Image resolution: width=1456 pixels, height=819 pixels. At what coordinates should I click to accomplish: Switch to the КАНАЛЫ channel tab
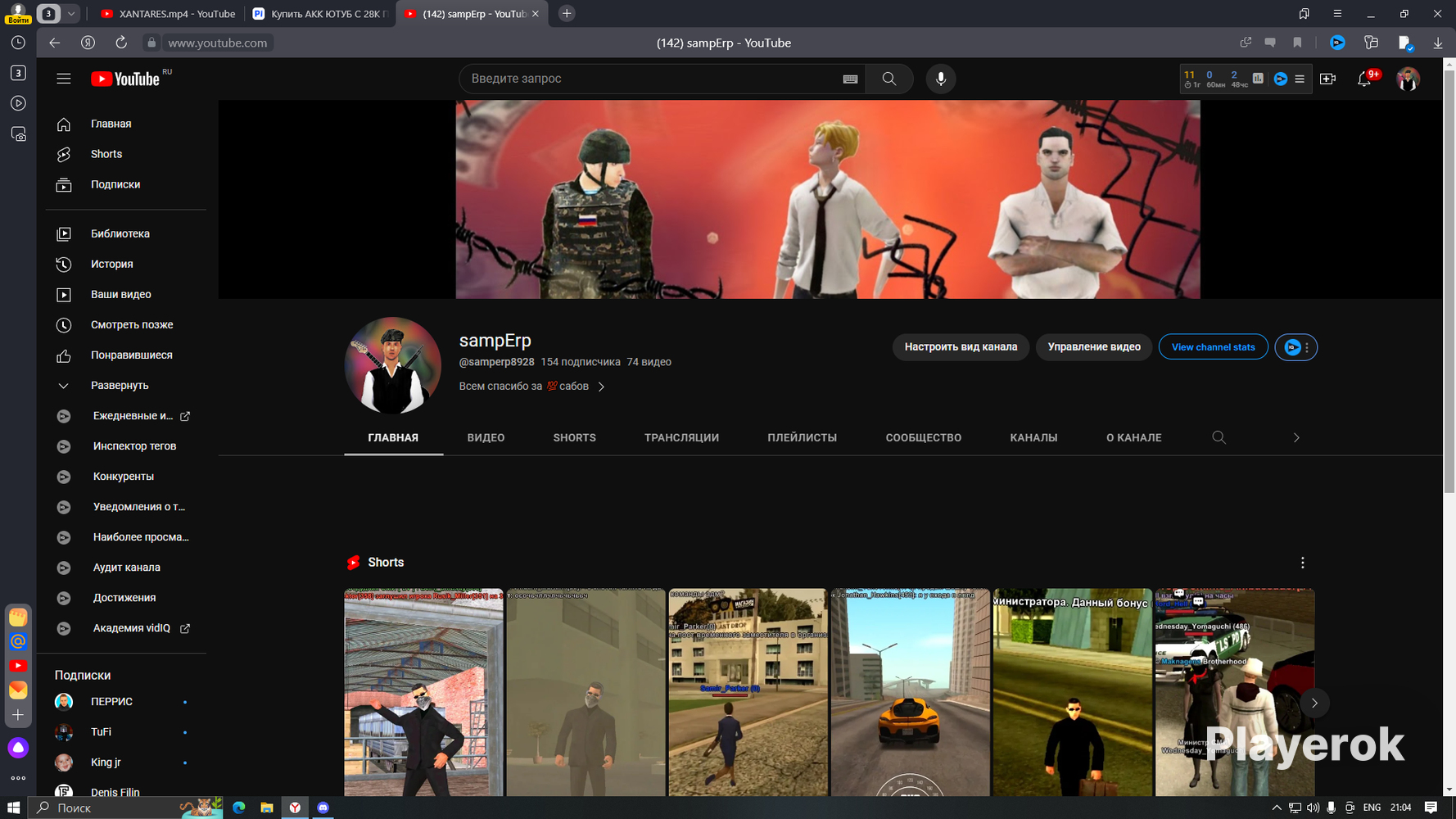point(1033,437)
